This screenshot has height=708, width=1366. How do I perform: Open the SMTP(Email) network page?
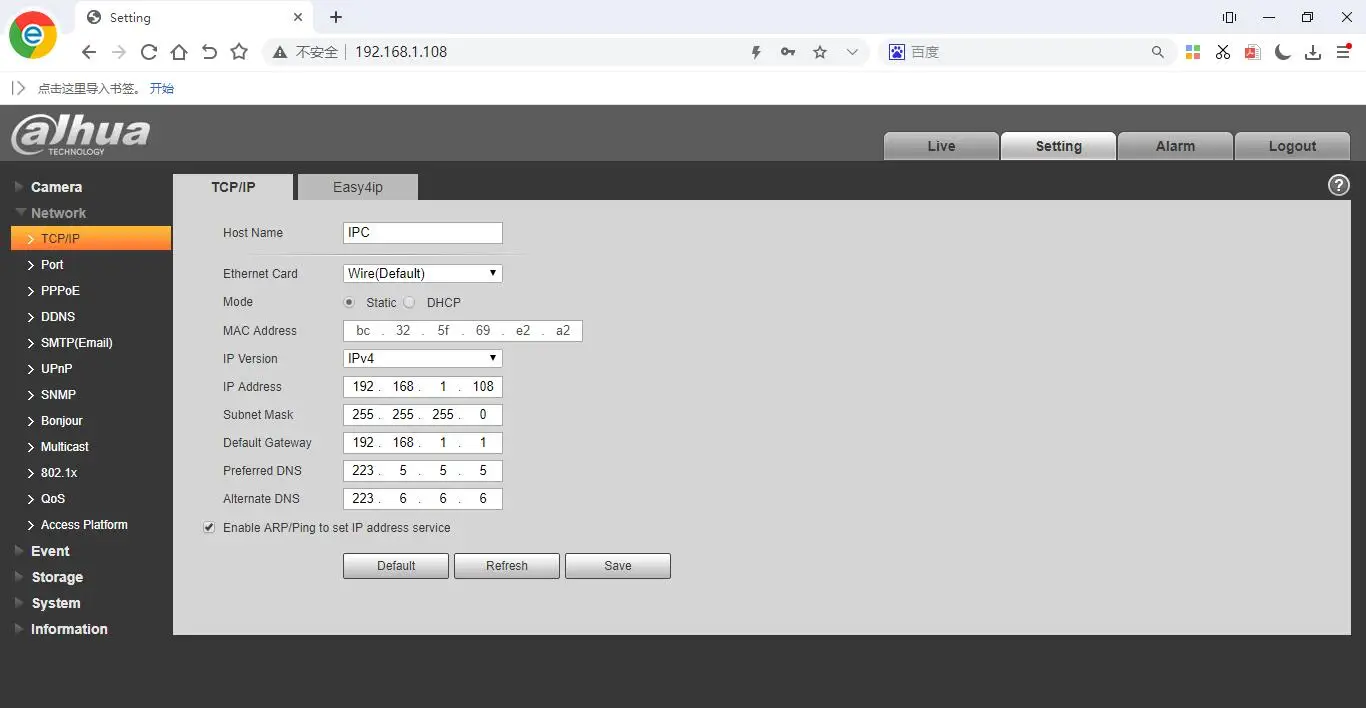pos(76,343)
